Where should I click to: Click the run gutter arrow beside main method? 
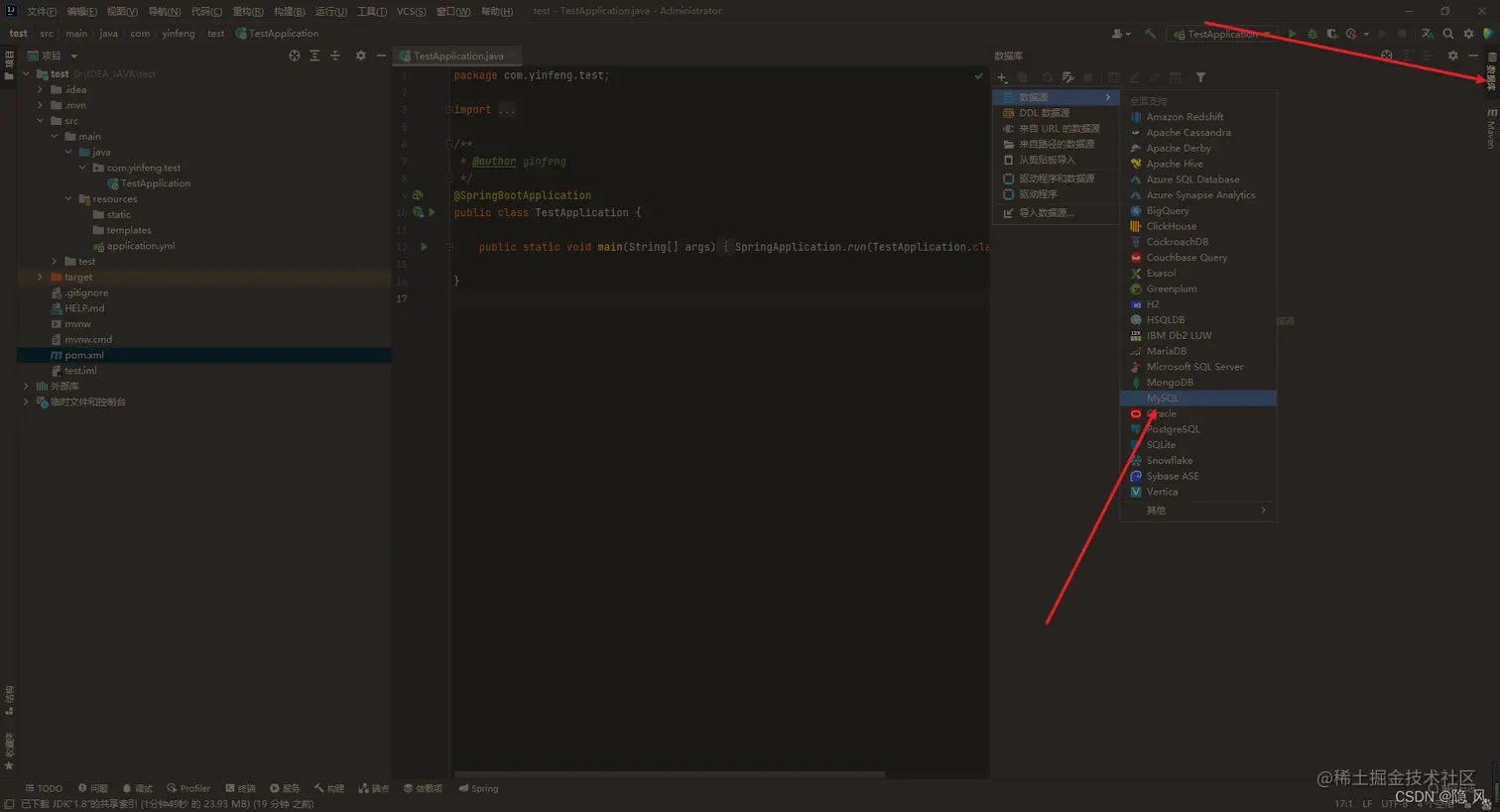pyautogui.click(x=424, y=247)
